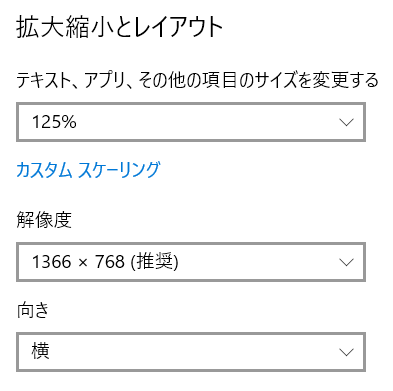Click the word カスタム in blue link
The width and height of the screenshot is (393, 391).
(x=44, y=170)
